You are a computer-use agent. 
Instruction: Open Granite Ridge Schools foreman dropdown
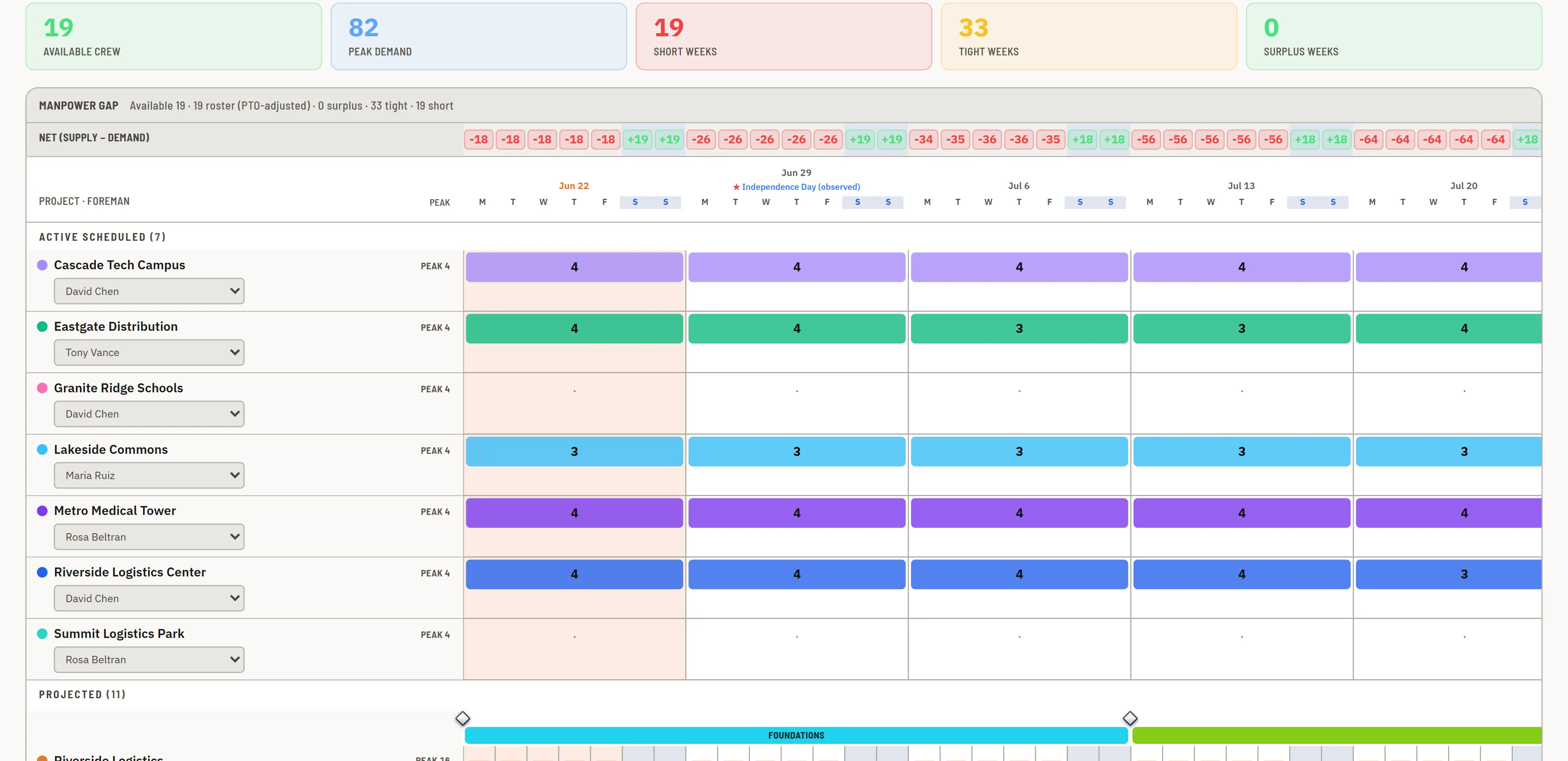coord(149,413)
